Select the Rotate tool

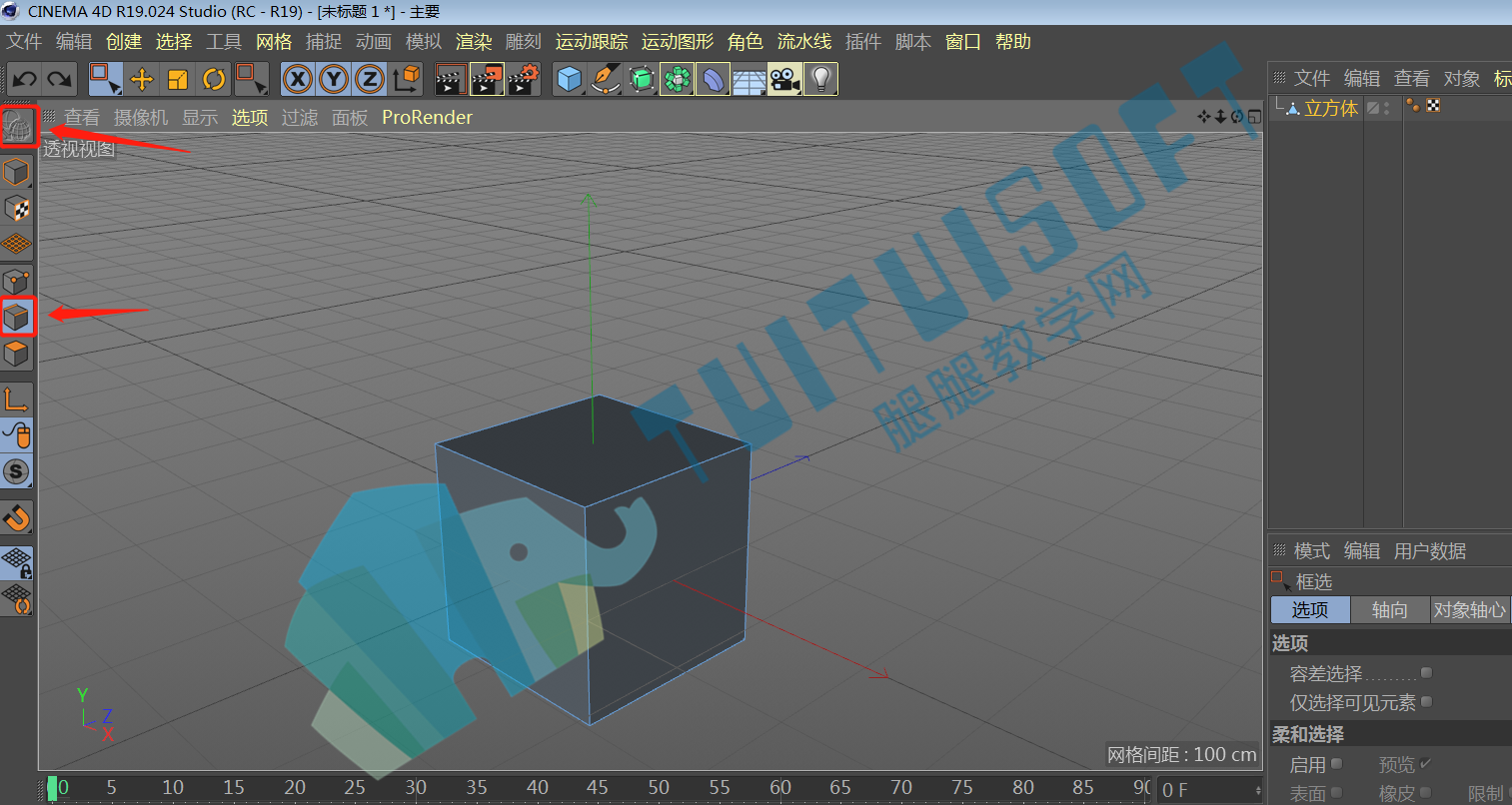[214, 79]
